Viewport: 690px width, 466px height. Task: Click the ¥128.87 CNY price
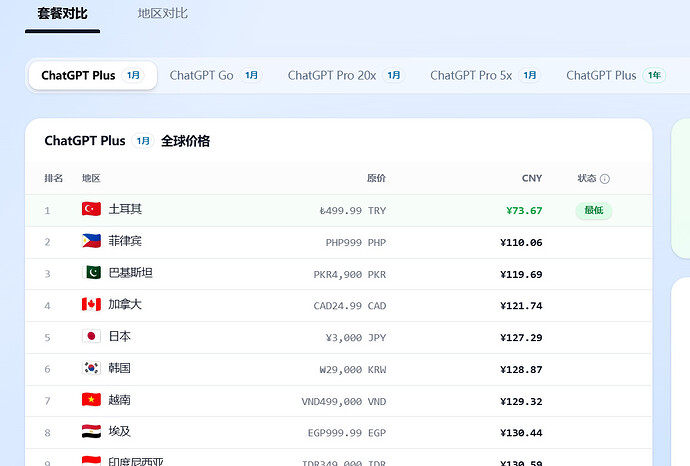tap(521, 370)
